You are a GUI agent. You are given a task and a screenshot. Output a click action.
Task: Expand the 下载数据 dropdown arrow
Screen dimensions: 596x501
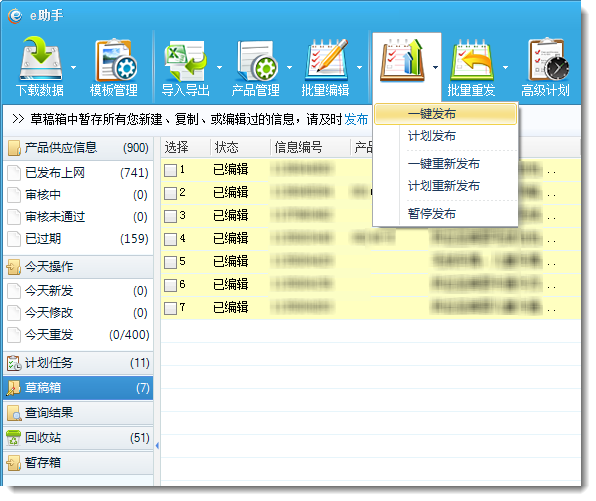click(73, 68)
